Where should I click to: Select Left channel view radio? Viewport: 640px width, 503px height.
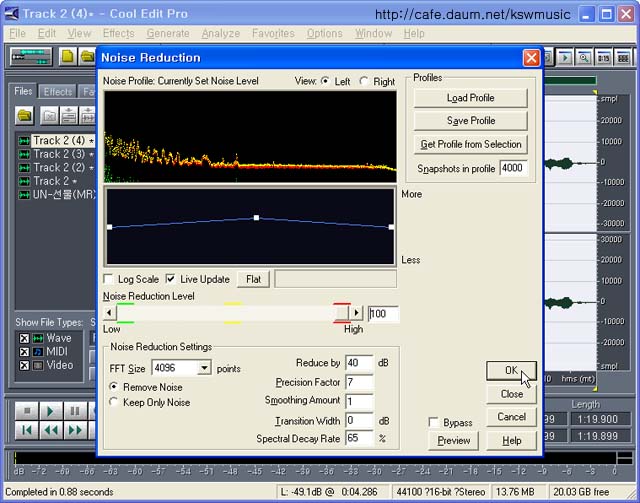(325, 81)
